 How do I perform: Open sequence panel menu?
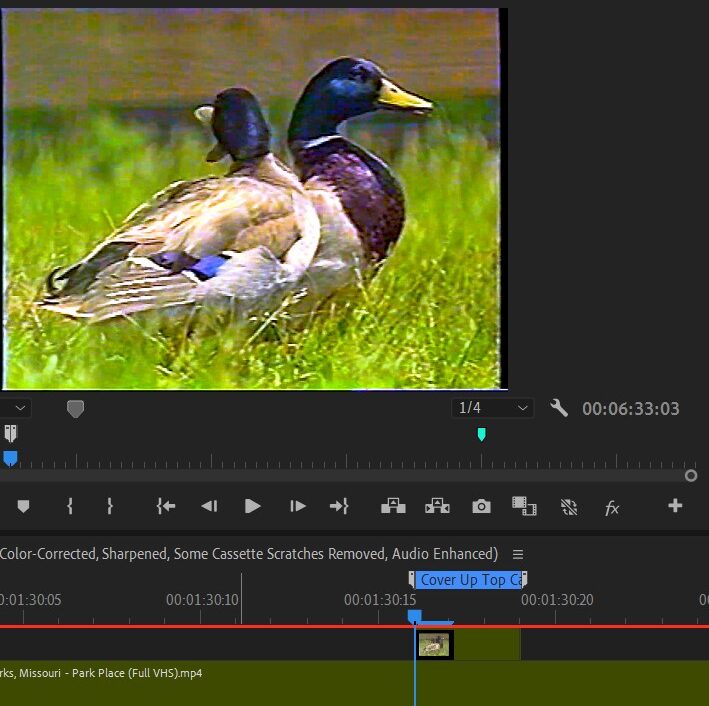(518, 554)
